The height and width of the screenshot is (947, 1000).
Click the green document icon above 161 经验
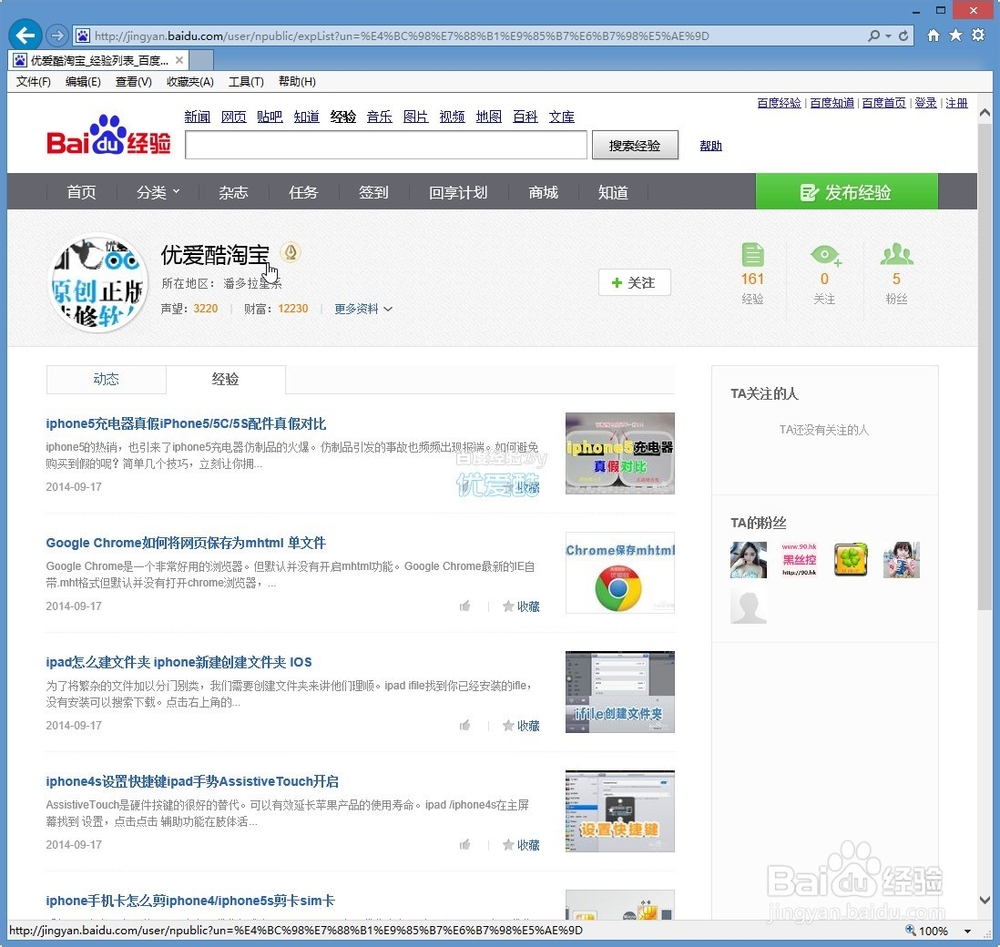coord(752,255)
